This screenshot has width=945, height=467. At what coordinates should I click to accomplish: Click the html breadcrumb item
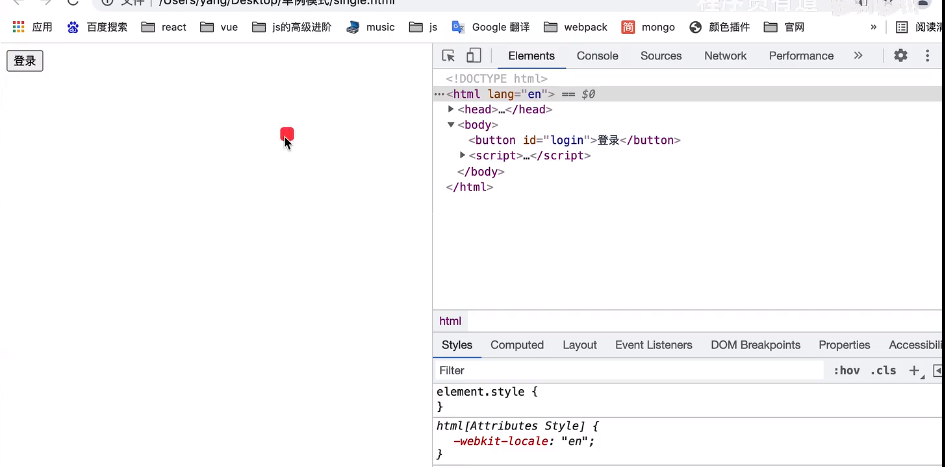click(450, 321)
